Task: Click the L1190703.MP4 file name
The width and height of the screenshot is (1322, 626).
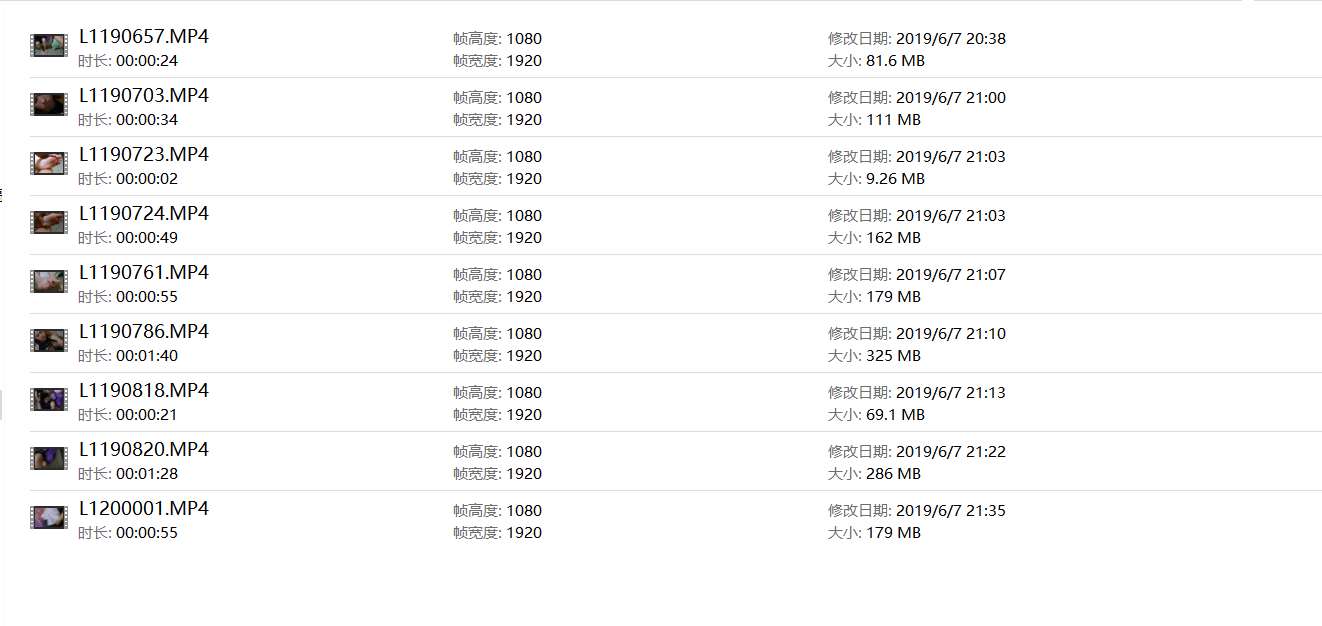Action: click(144, 96)
